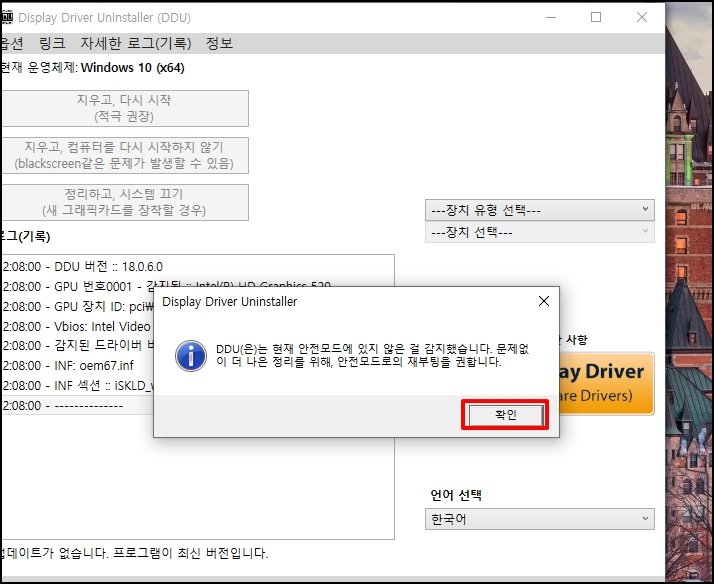This screenshot has height=584, width=714.
Task: Click the dialog's safe mode warning message
Action: pyautogui.click(x=372, y=355)
